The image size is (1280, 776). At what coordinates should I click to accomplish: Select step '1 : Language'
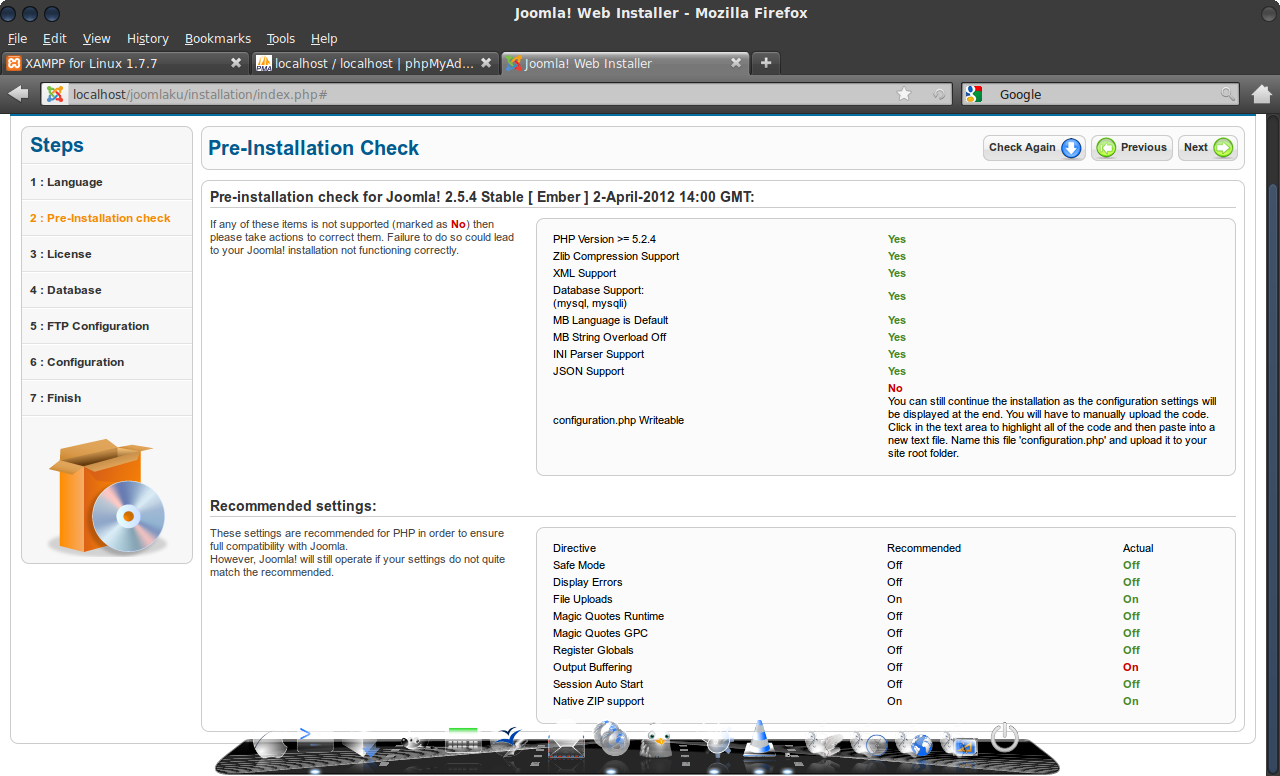click(107, 182)
